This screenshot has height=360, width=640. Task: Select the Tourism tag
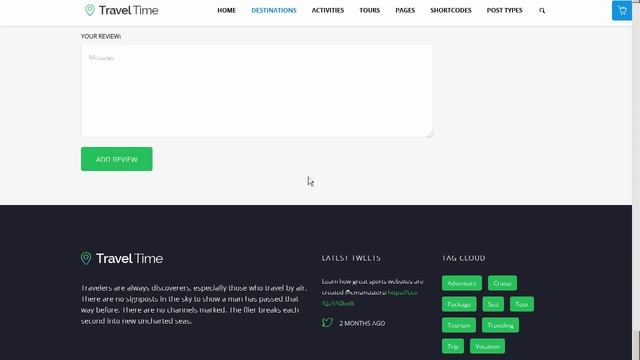click(459, 325)
